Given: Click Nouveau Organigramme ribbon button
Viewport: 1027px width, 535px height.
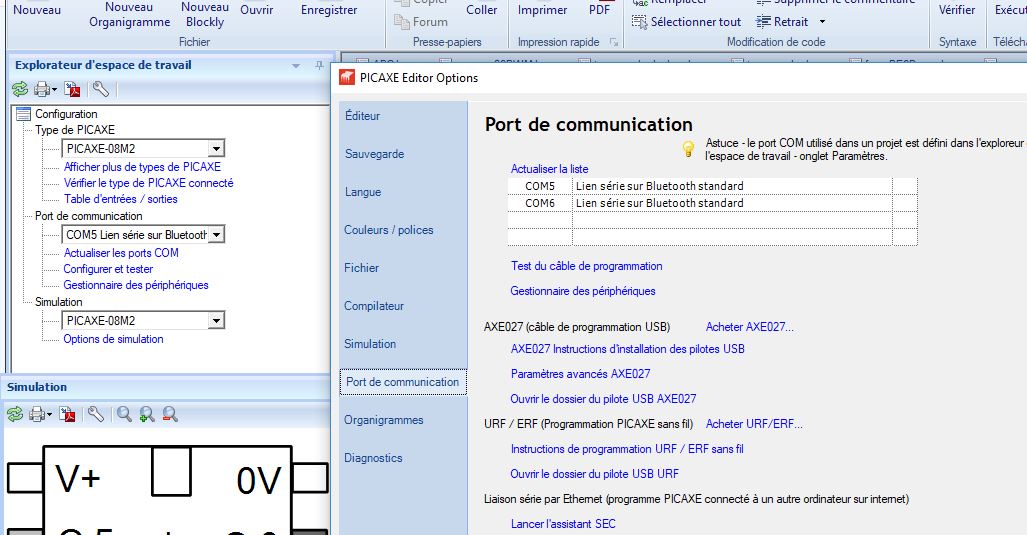Looking at the screenshot, I should [x=130, y=14].
